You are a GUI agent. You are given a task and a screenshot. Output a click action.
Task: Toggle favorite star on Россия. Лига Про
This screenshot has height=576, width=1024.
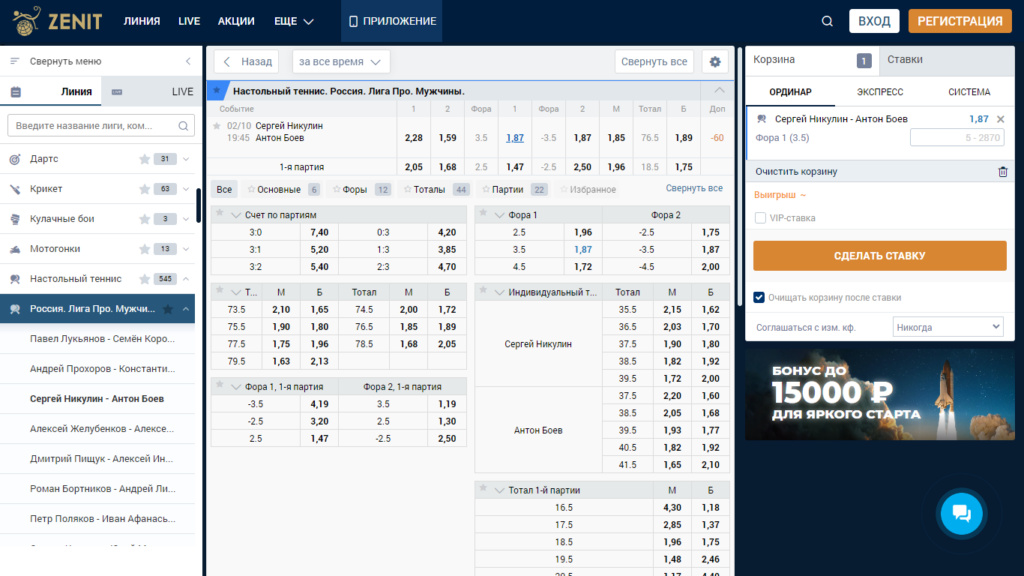click(x=168, y=309)
